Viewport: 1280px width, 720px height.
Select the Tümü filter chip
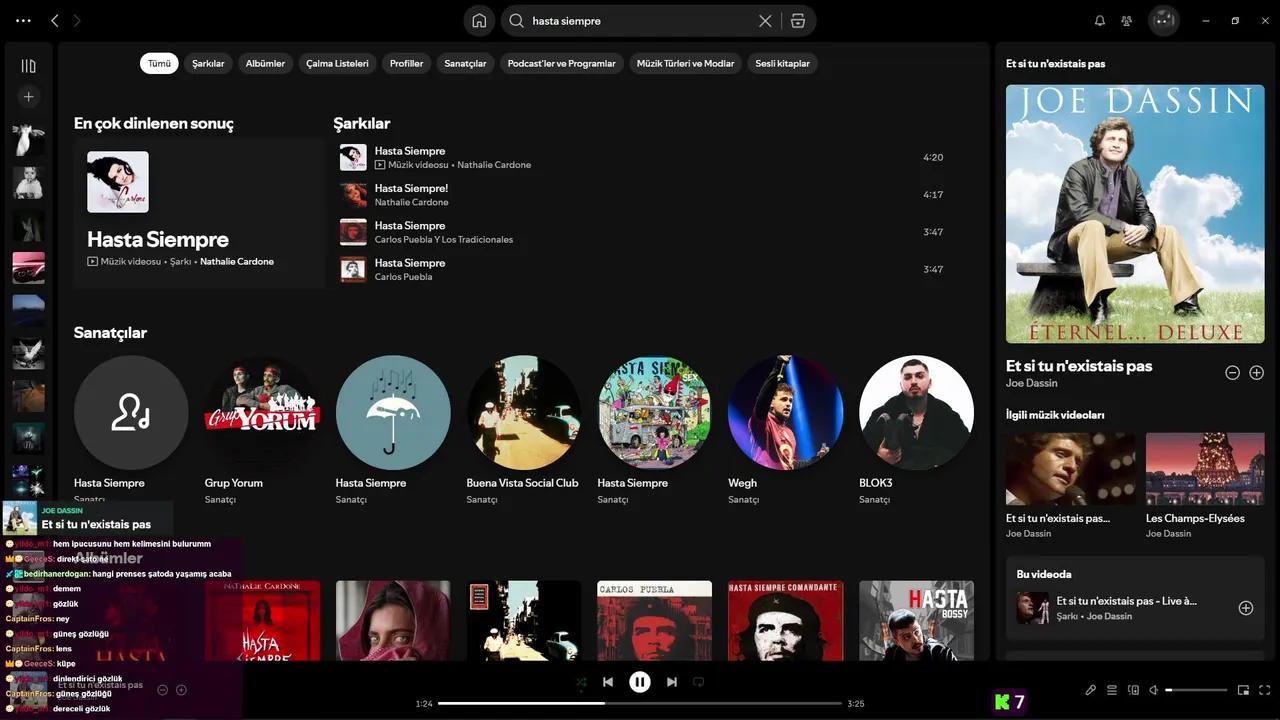159,63
